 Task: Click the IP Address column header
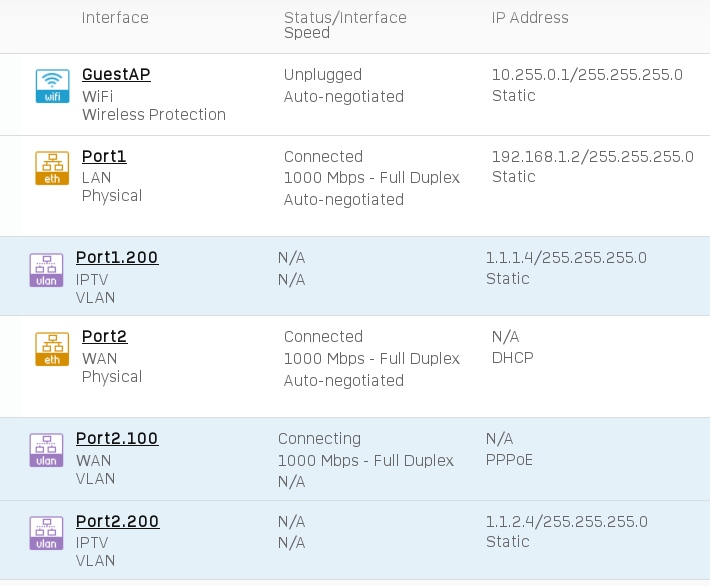pyautogui.click(x=530, y=18)
